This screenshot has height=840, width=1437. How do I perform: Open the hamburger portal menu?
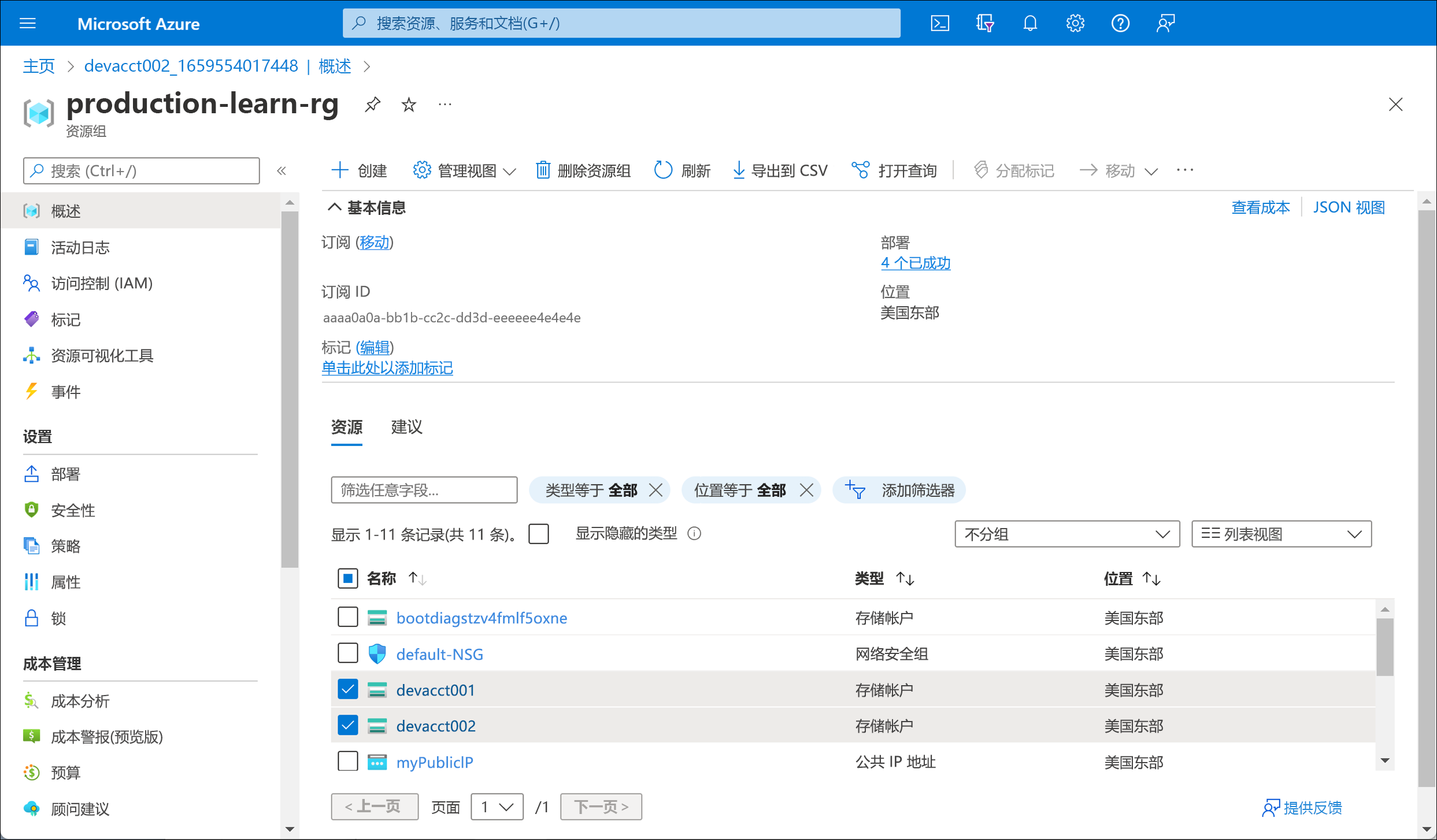point(28,23)
